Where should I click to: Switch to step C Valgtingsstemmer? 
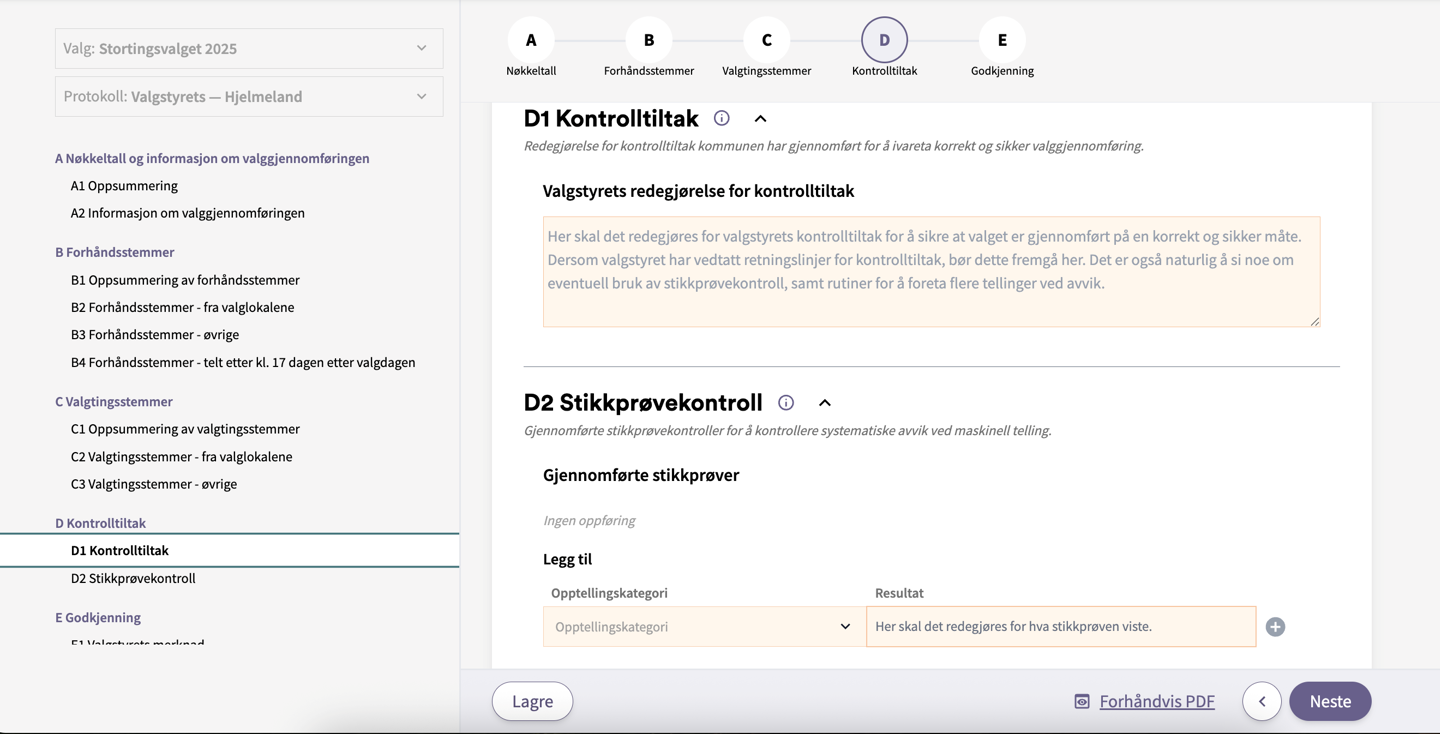[767, 40]
